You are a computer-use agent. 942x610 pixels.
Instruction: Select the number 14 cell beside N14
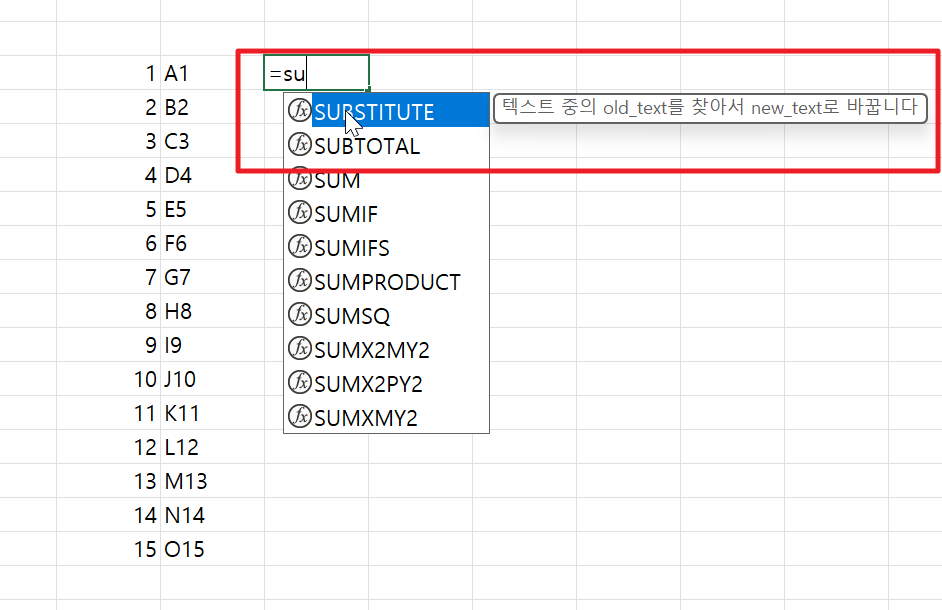pyautogui.click(x=109, y=514)
